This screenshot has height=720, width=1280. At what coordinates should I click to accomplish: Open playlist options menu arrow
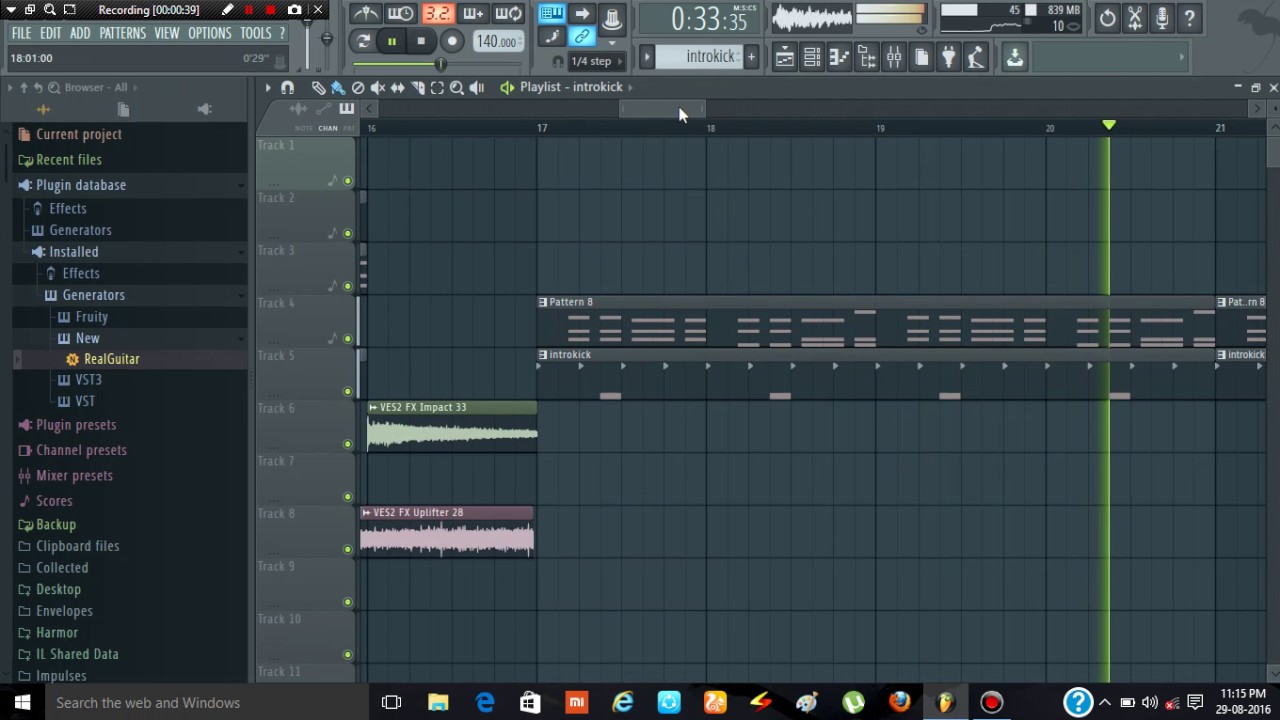point(267,87)
